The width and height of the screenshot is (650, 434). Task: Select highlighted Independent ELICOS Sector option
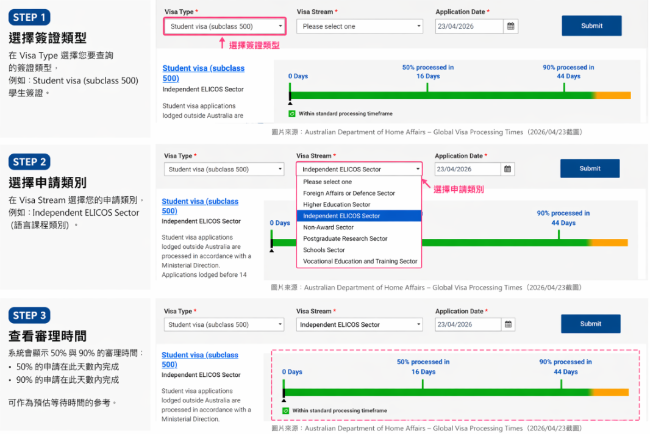[359, 216]
